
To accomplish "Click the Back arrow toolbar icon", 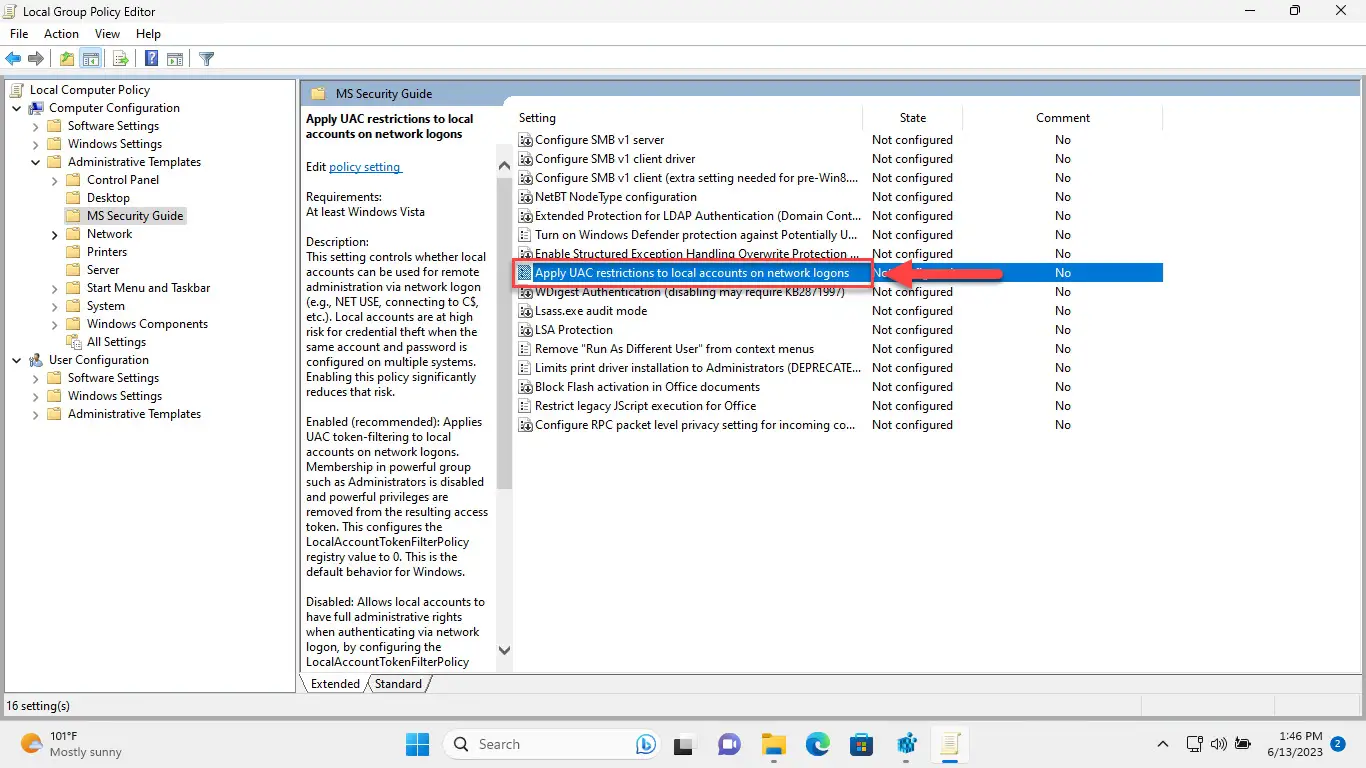I will tap(14, 59).
